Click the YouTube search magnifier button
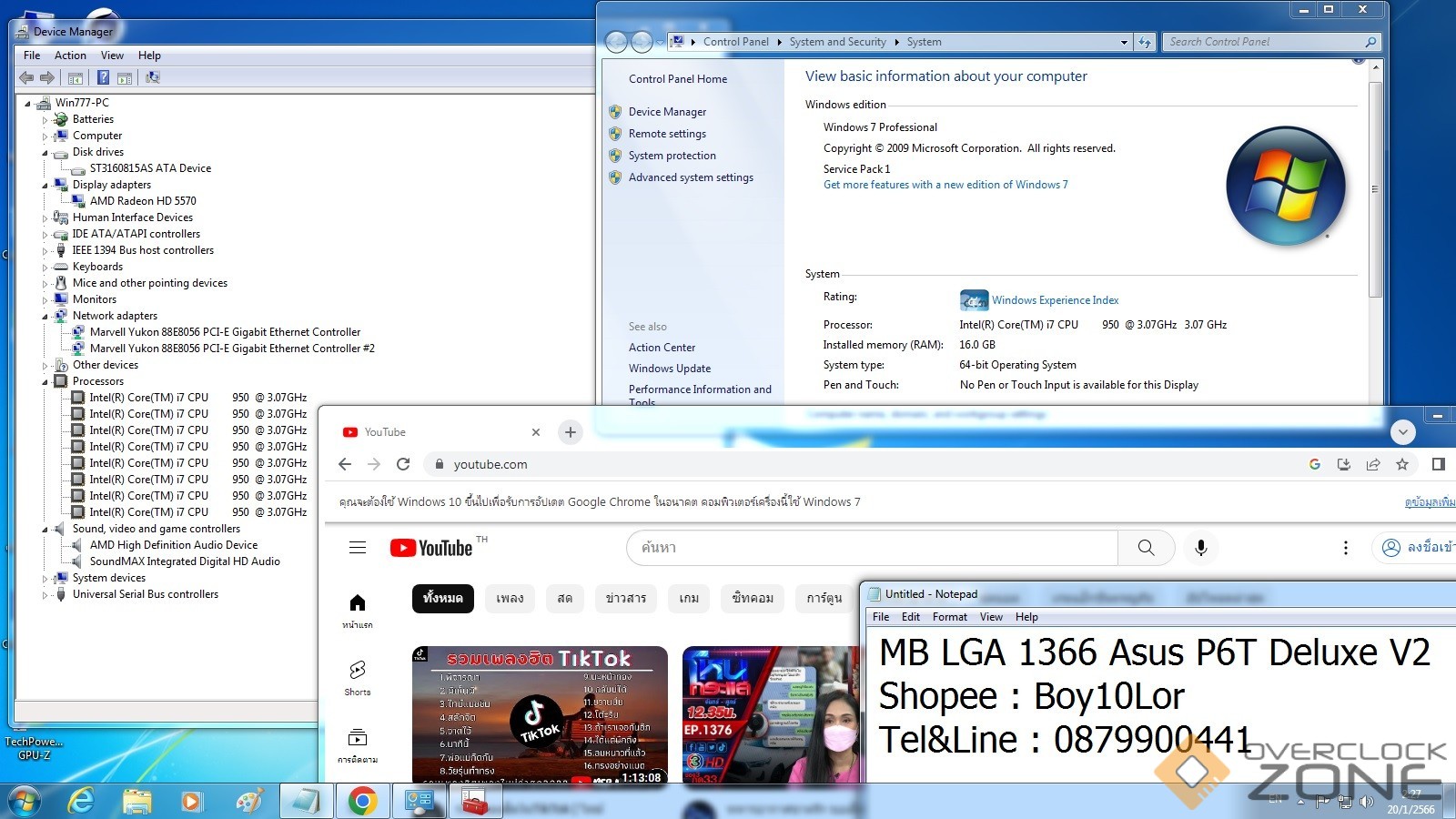 click(1146, 548)
